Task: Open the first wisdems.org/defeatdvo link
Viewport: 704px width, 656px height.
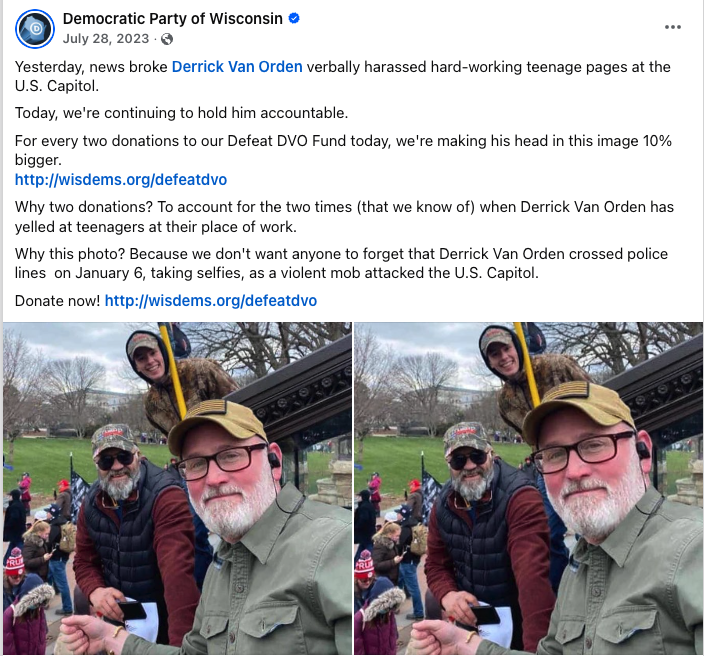Action: click(121, 180)
